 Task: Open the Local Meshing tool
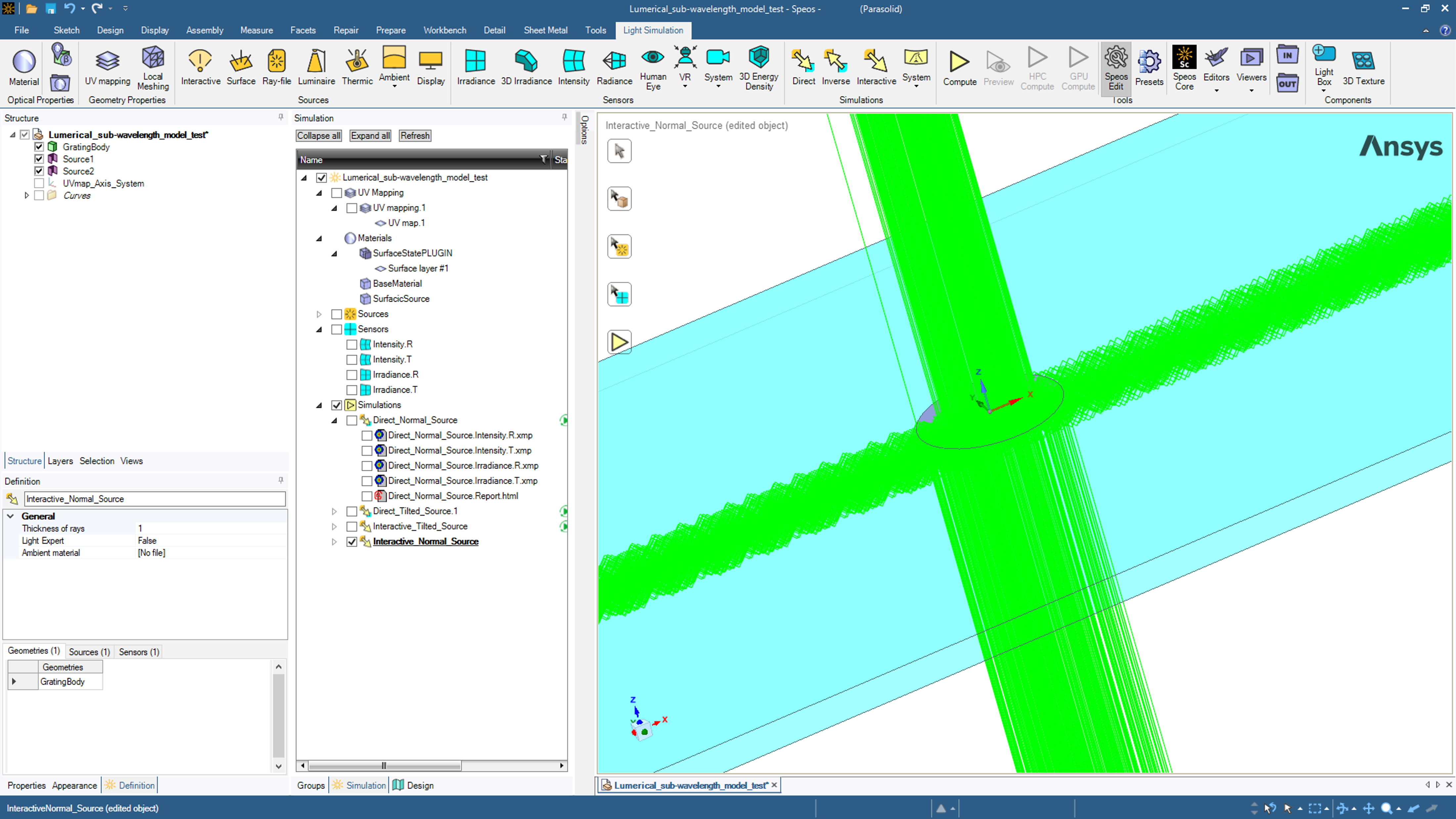(153, 67)
